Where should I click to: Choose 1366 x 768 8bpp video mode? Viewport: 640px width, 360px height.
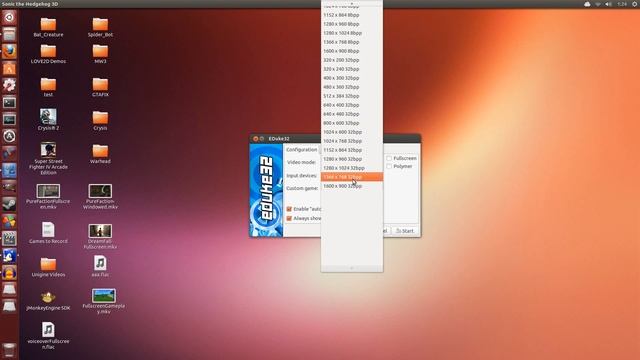(x=352, y=42)
